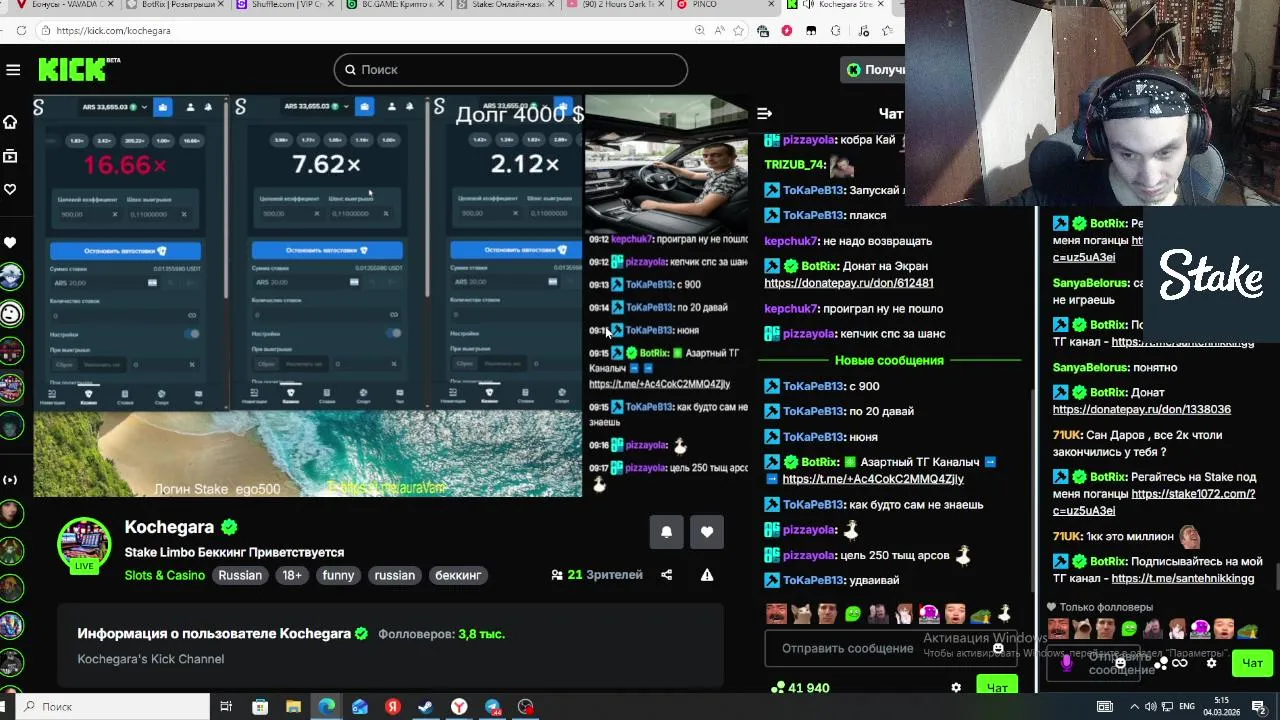Open Telegram from the taskbar

[492, 707]
